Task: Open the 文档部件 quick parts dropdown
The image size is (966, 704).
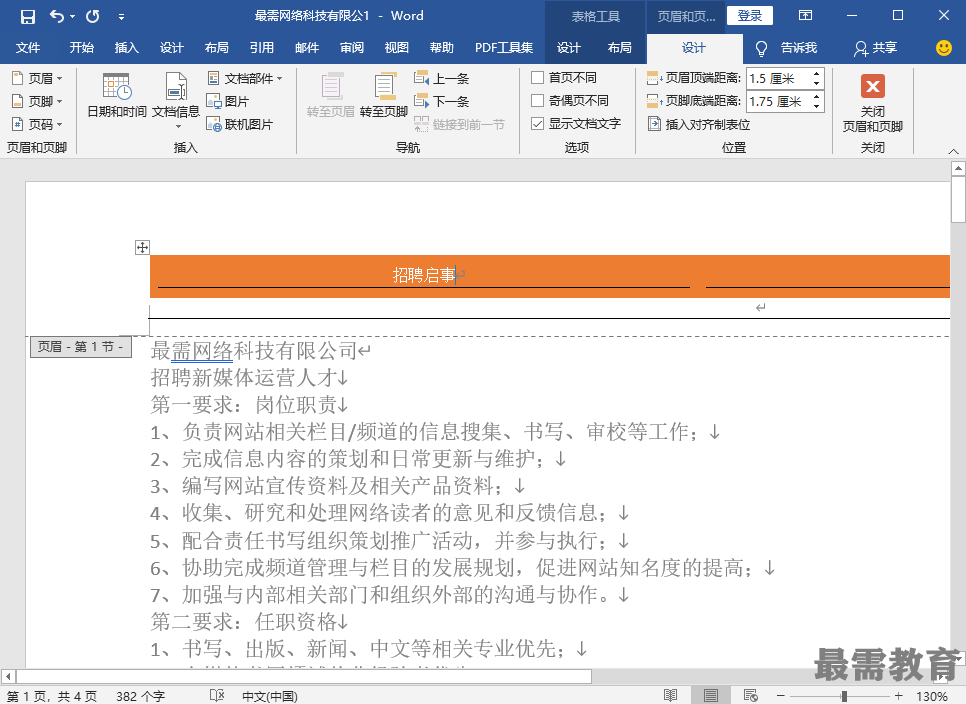Action: pos(245,78)
